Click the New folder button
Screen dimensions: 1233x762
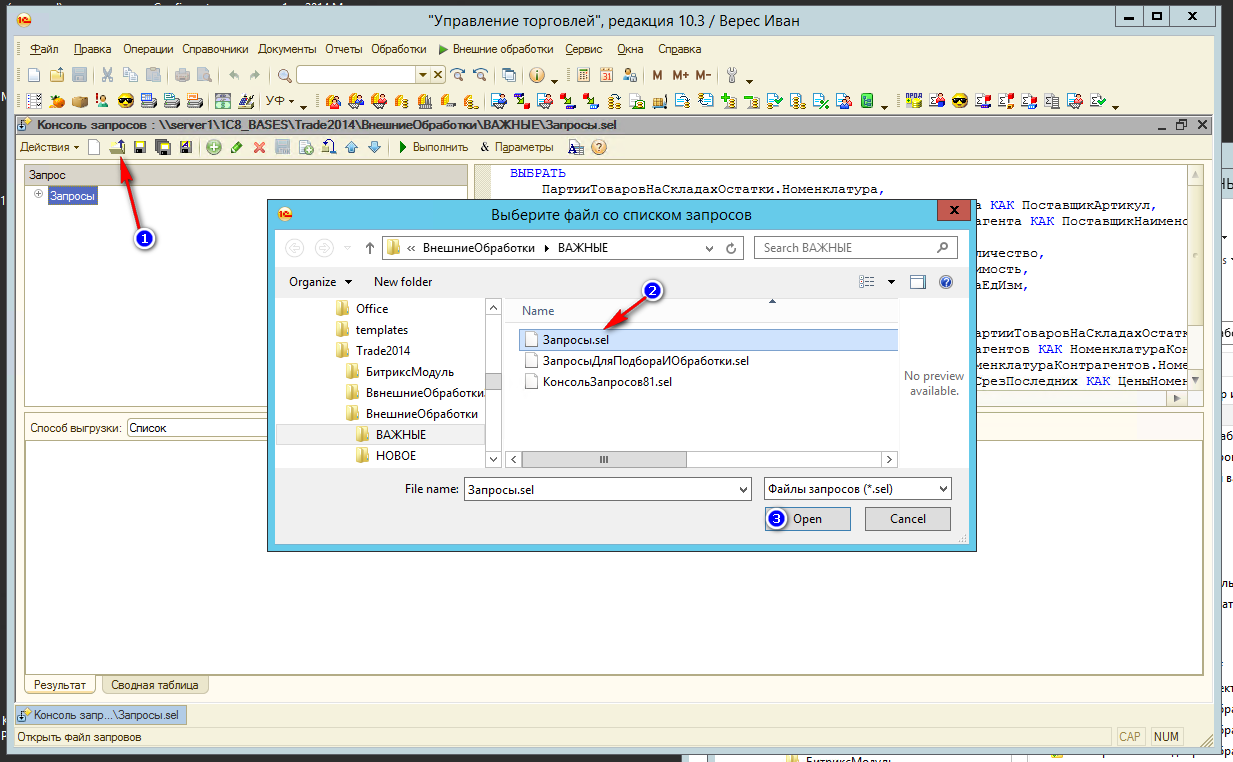[x=403, y=282]
